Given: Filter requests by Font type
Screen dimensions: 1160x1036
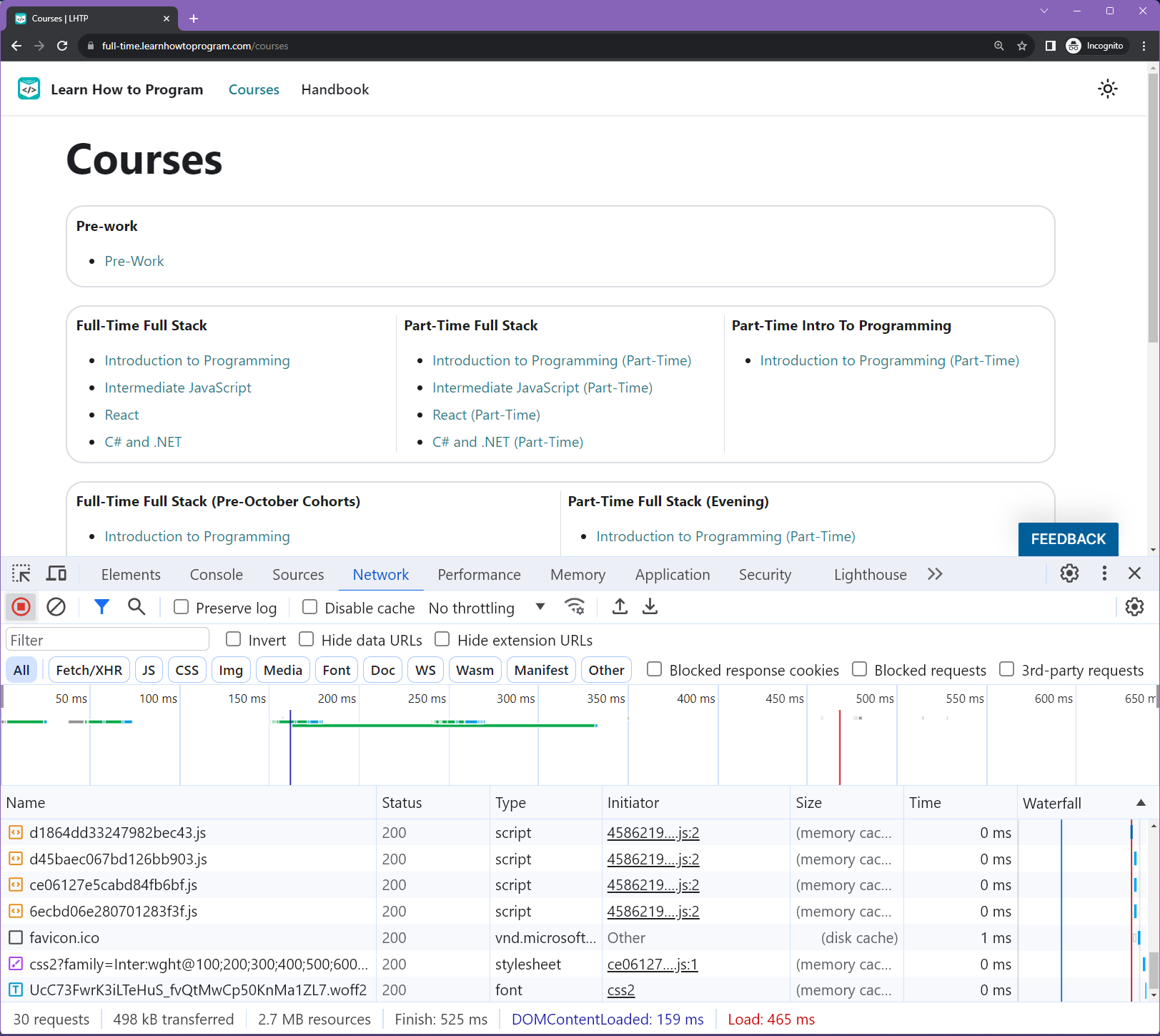Looking at the screenshot, I should [337, 670].
